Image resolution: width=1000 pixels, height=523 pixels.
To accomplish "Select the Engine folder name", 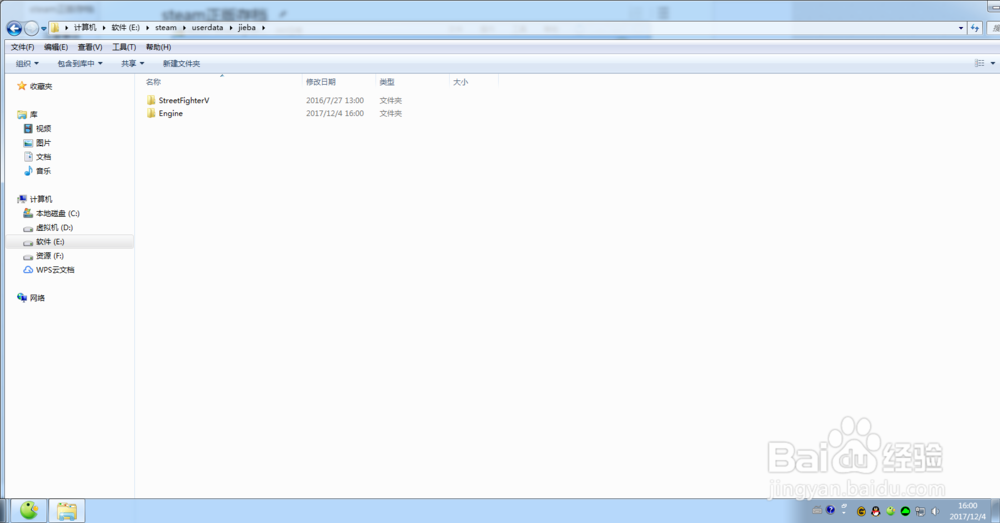I will pos(171,114).
